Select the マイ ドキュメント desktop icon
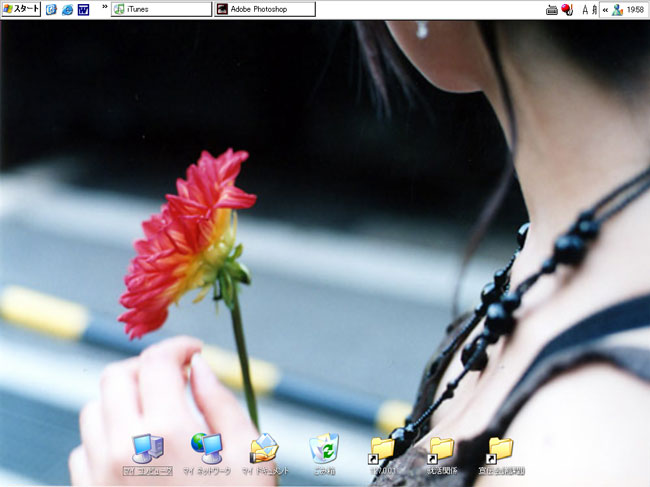Viewport: 650px width, 487px height. coord(264,450)
